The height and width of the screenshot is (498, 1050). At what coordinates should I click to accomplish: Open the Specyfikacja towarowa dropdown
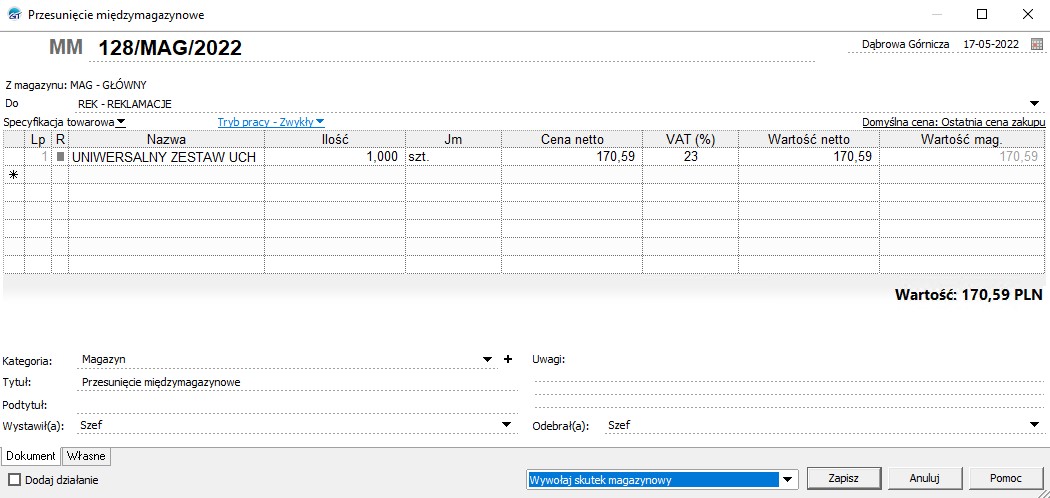coord(120,122)
